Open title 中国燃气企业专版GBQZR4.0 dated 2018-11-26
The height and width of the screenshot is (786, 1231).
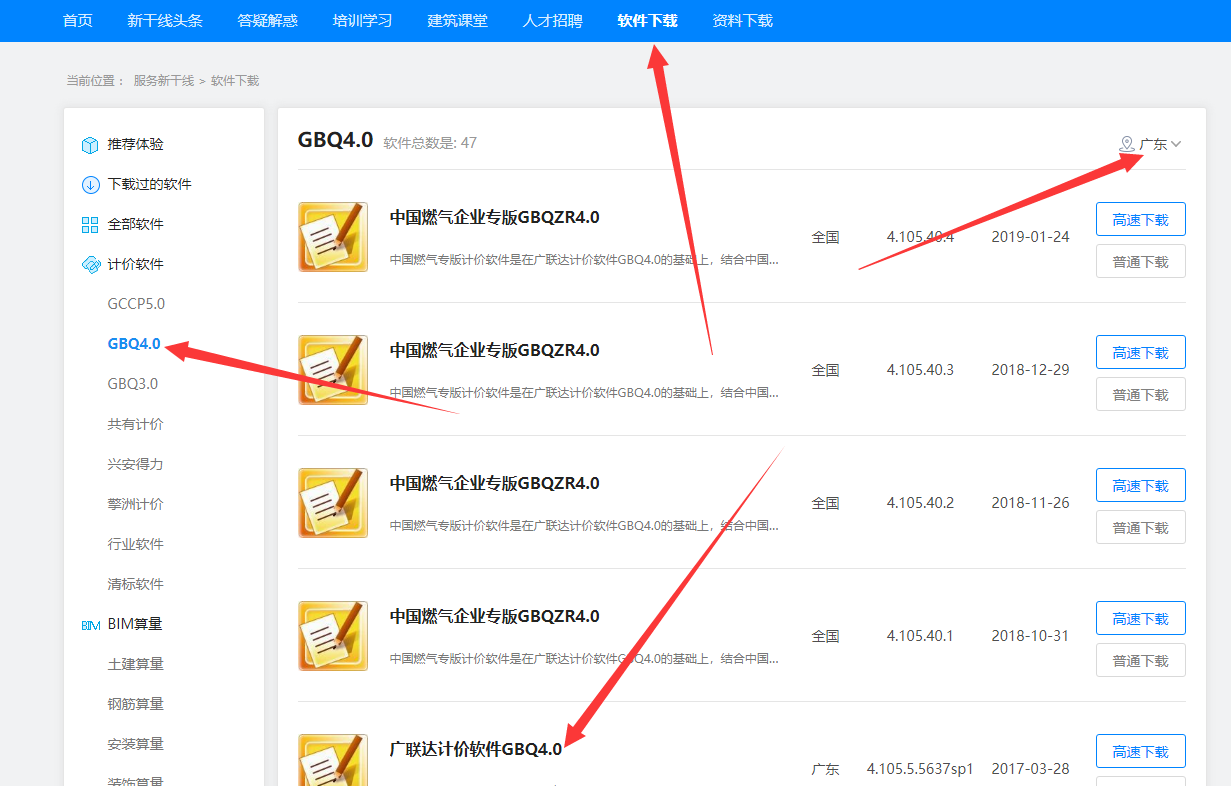(x=495, y=483)
